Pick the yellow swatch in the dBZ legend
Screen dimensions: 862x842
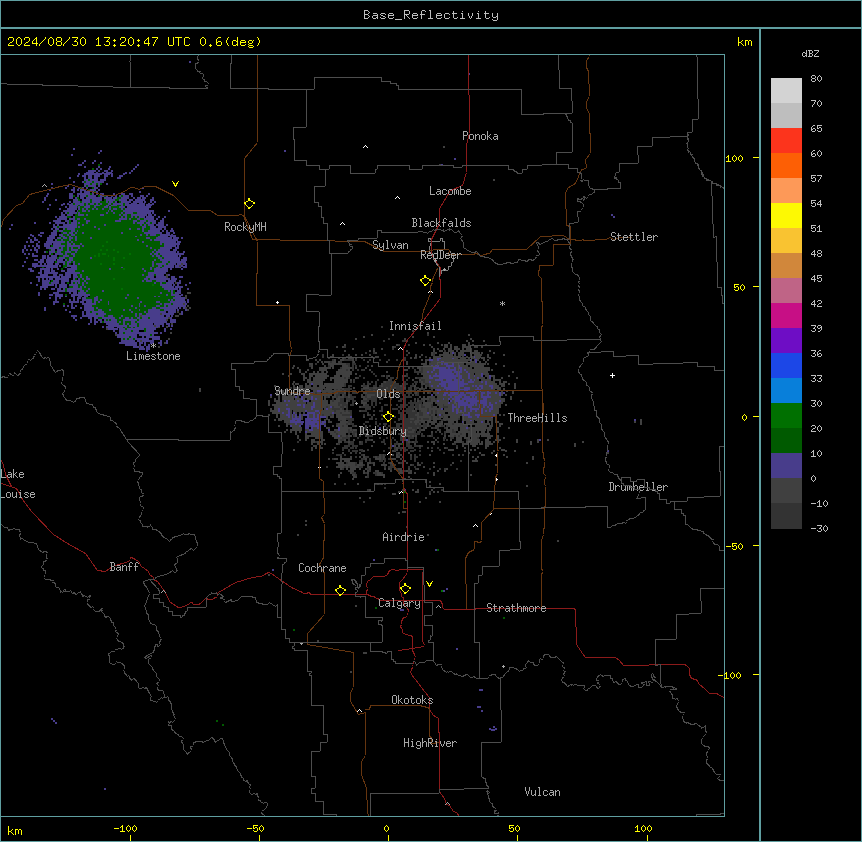tap(786, 215)
